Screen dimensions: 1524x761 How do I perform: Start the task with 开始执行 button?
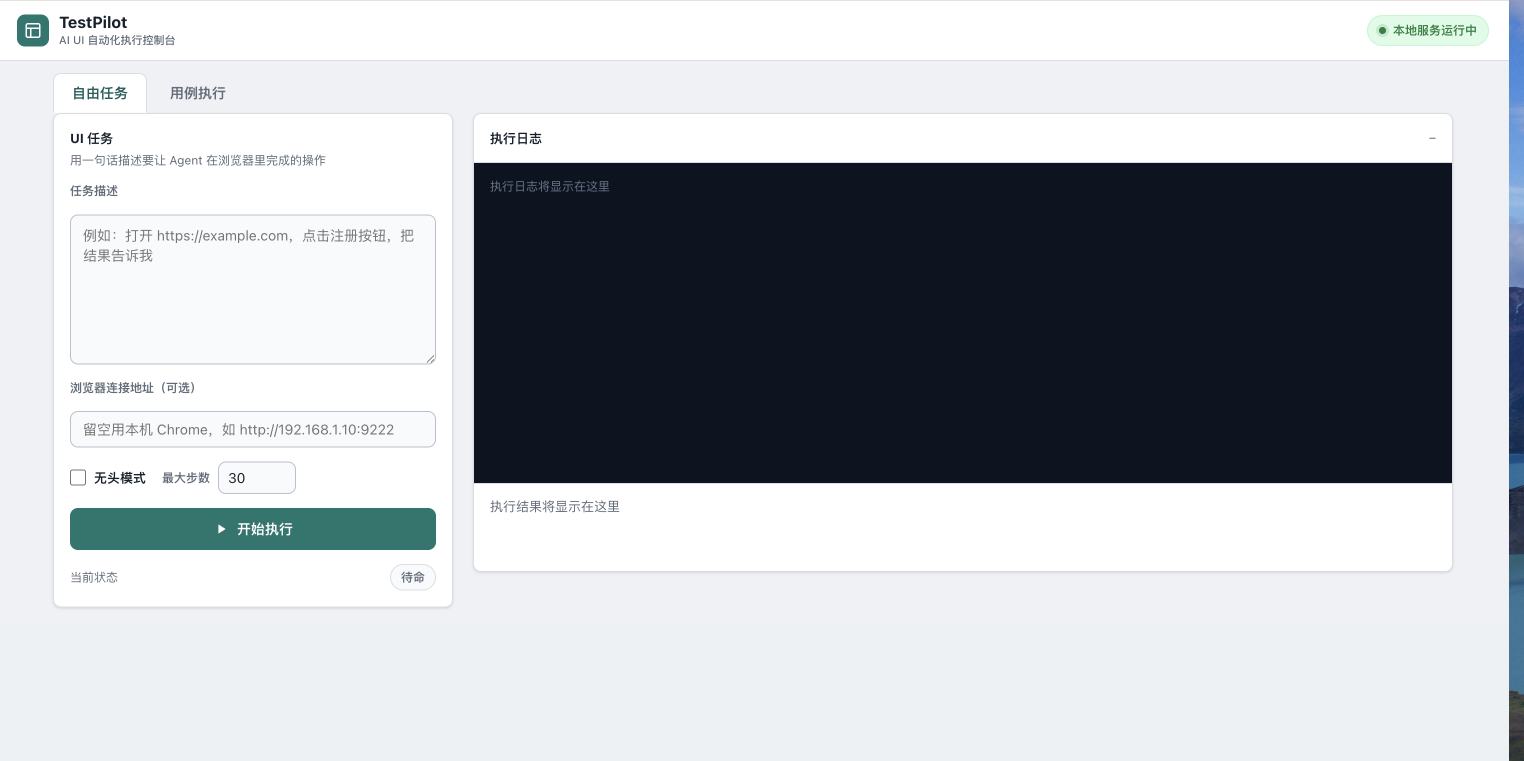(x=253, y=529)
